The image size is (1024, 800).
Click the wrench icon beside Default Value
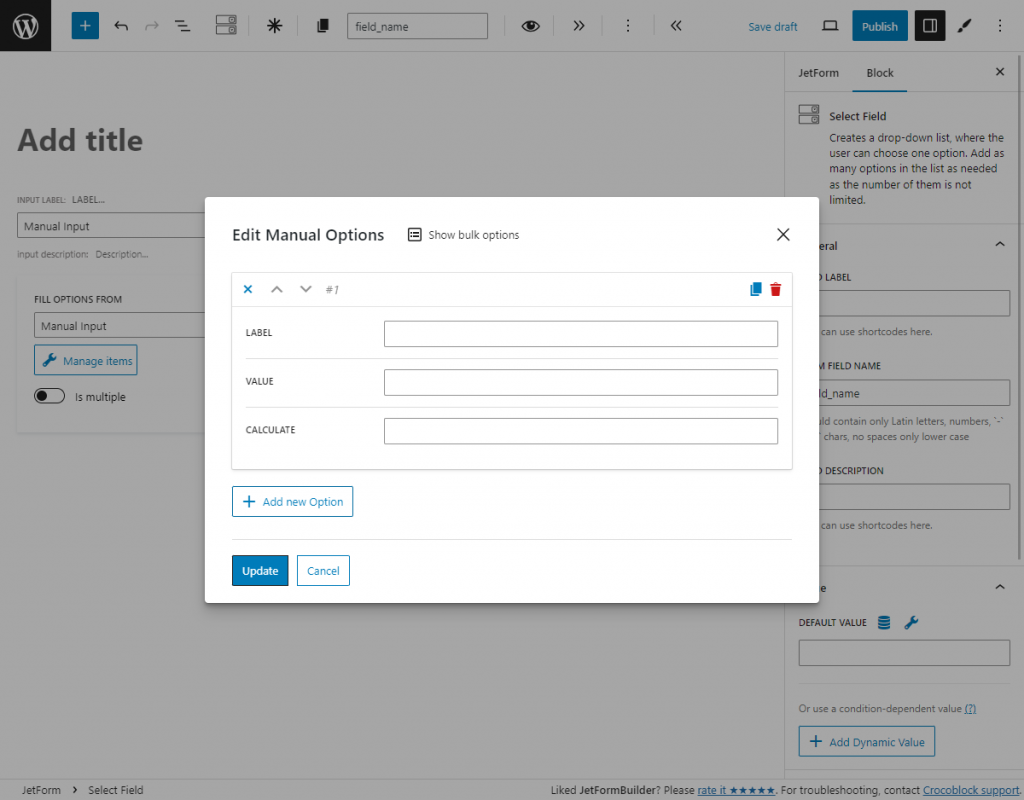tap(911, 622)
